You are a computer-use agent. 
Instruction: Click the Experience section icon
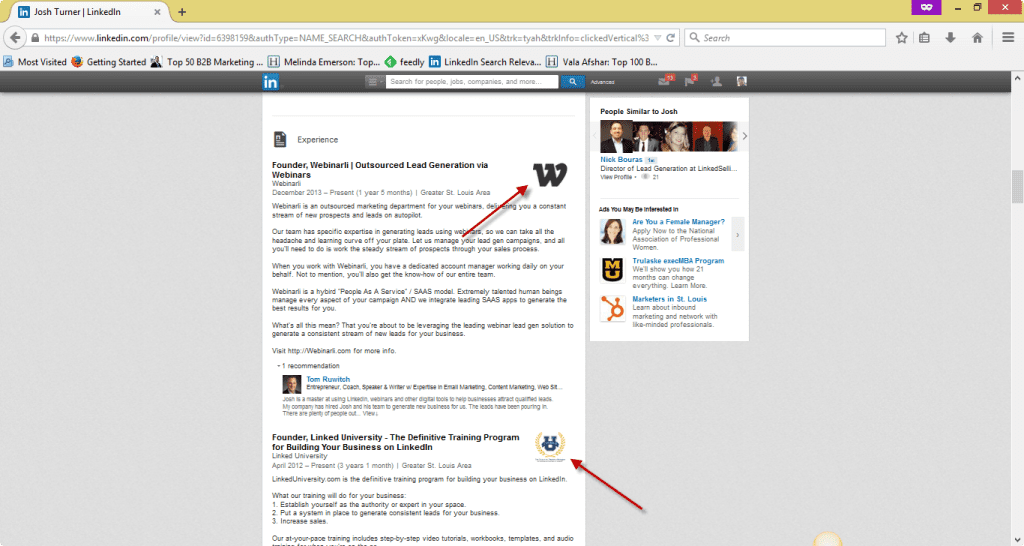click(280, 139)
